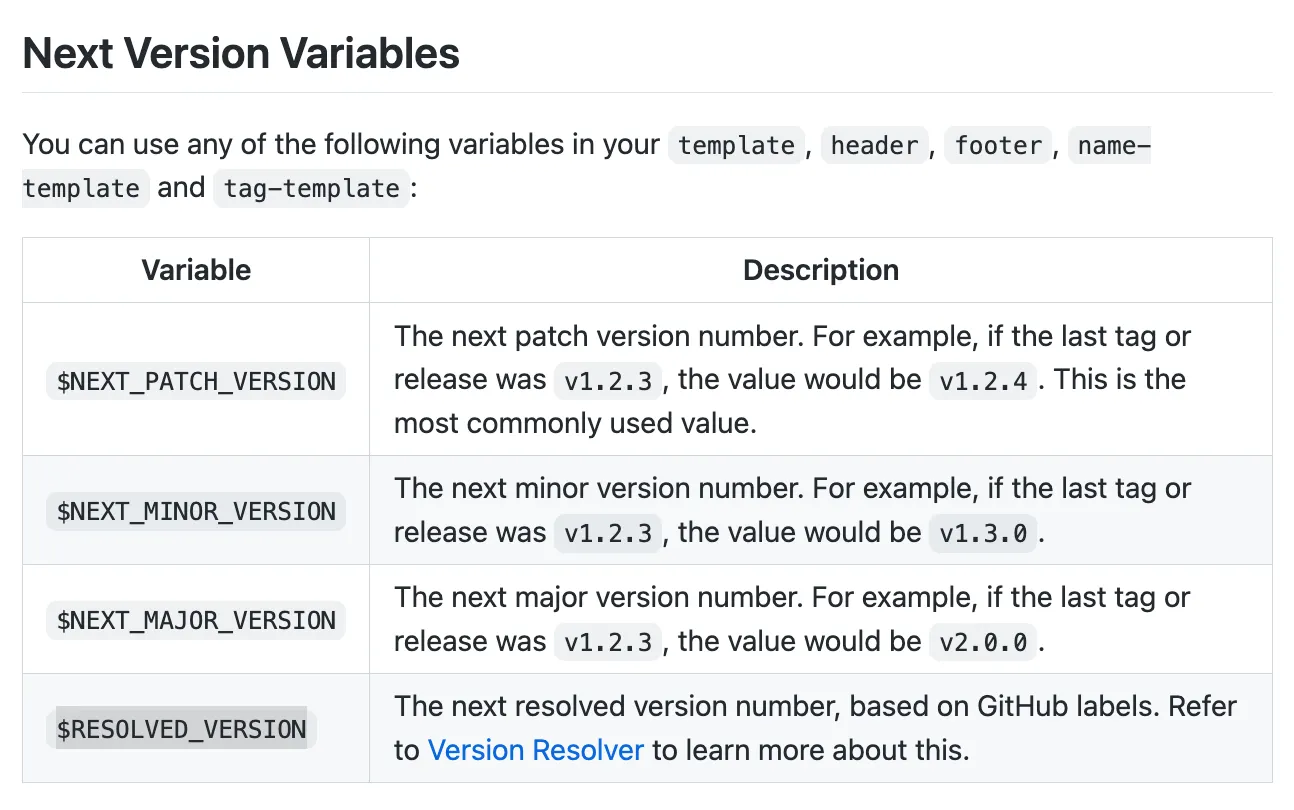Click the text "most commonly used value"
The image size is (1294, 810).
(574, 423)
